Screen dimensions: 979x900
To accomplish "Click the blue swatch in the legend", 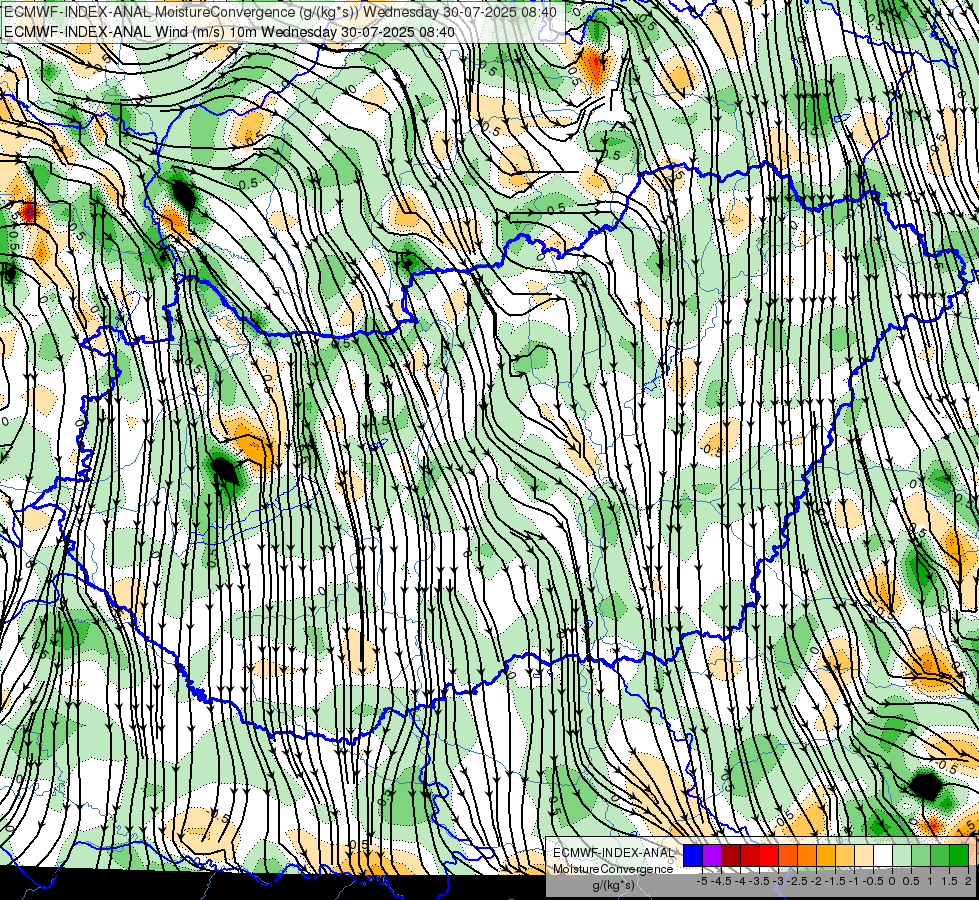I will [693, 856].
